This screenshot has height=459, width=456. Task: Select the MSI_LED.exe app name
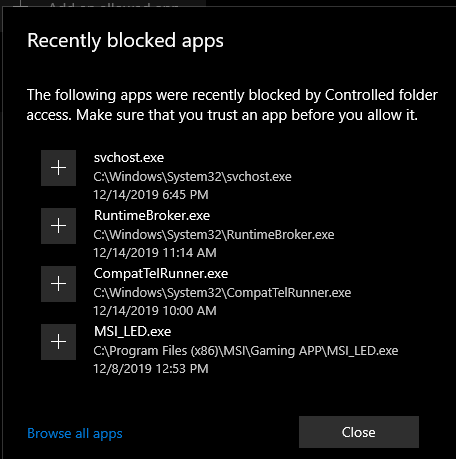click(132, 332)
